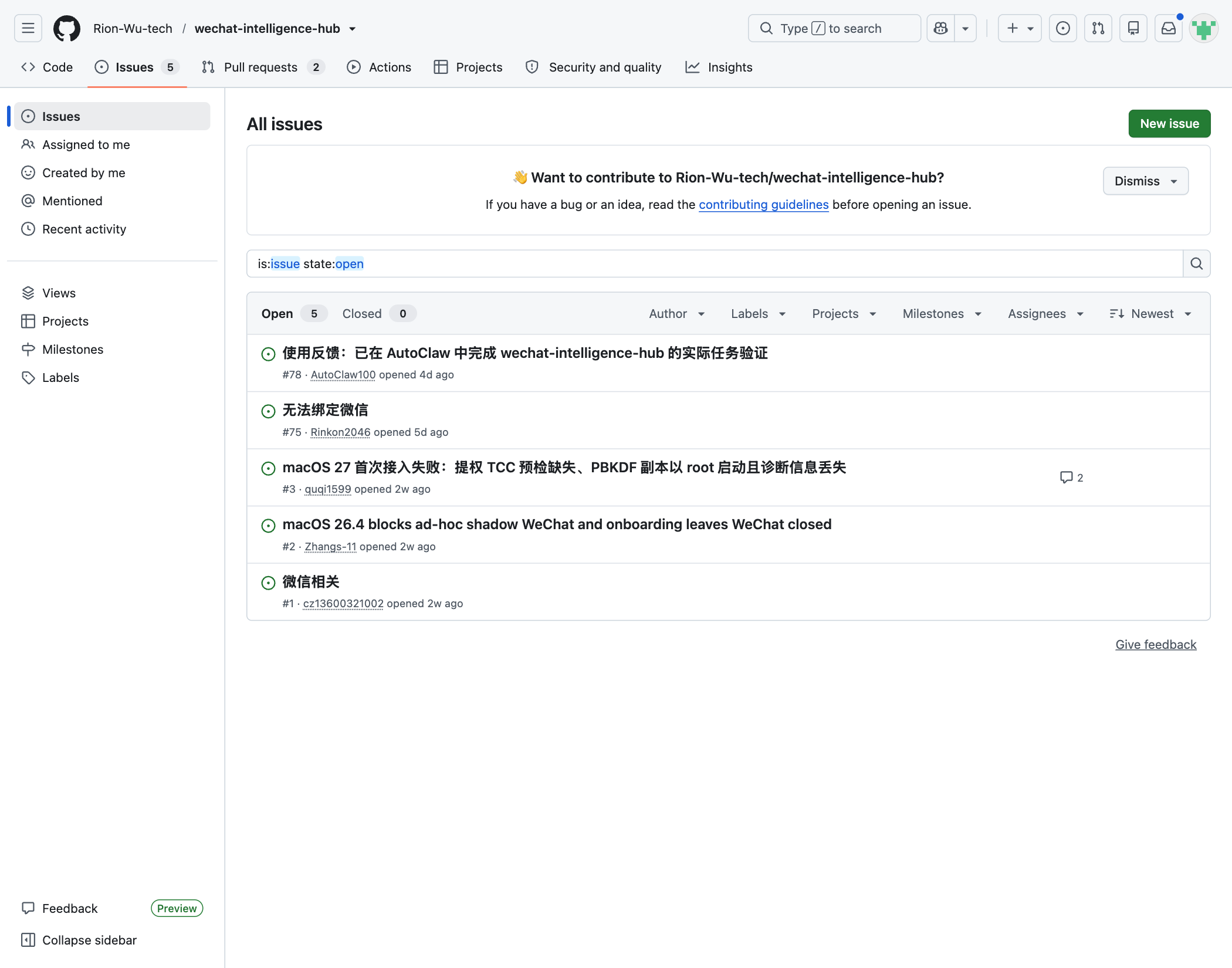Screen dimensions: 1232x968
Task: Open the Author filter dropdown
Action: coord(677,314)
